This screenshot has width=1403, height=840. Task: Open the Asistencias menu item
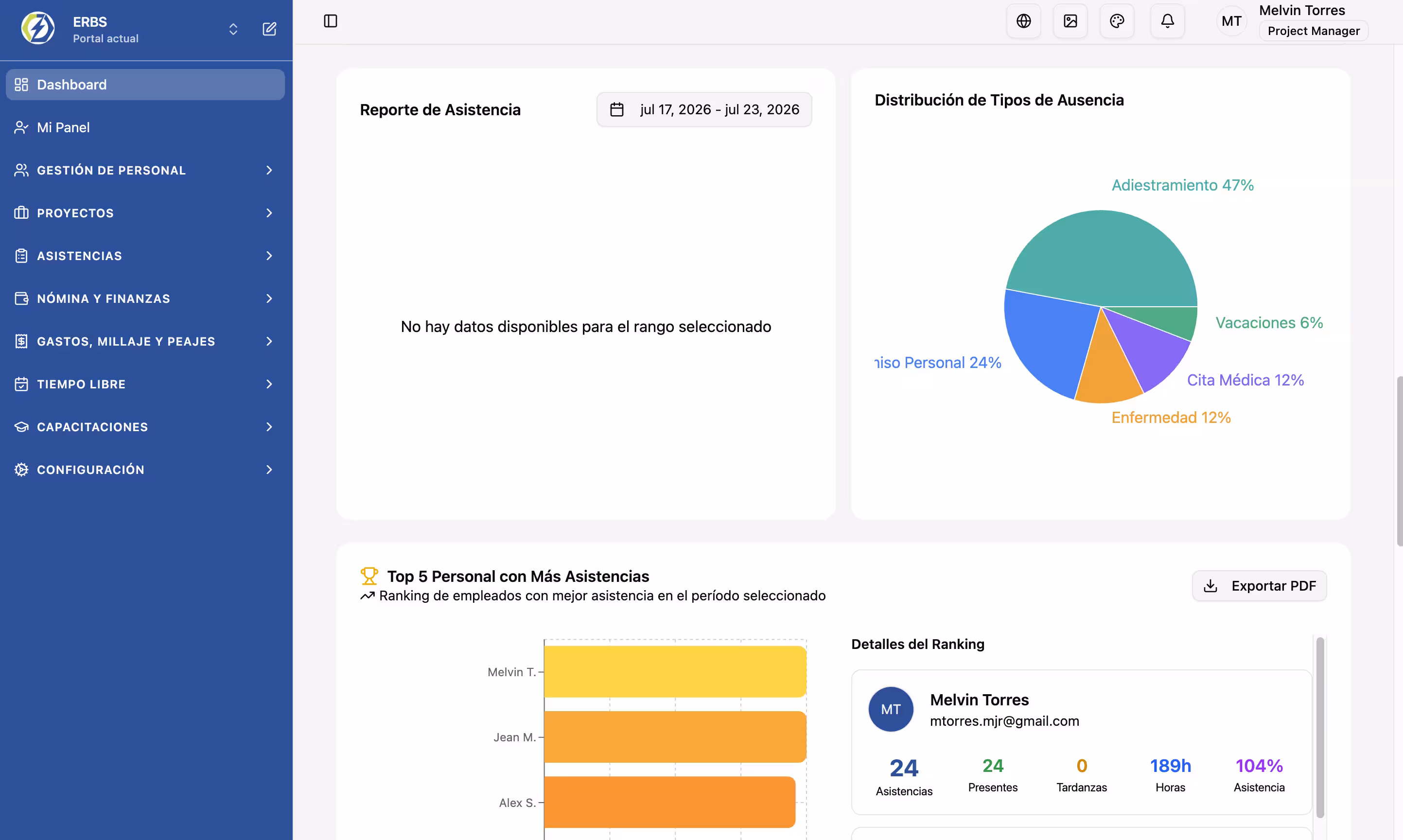click(x=145, y=256)
